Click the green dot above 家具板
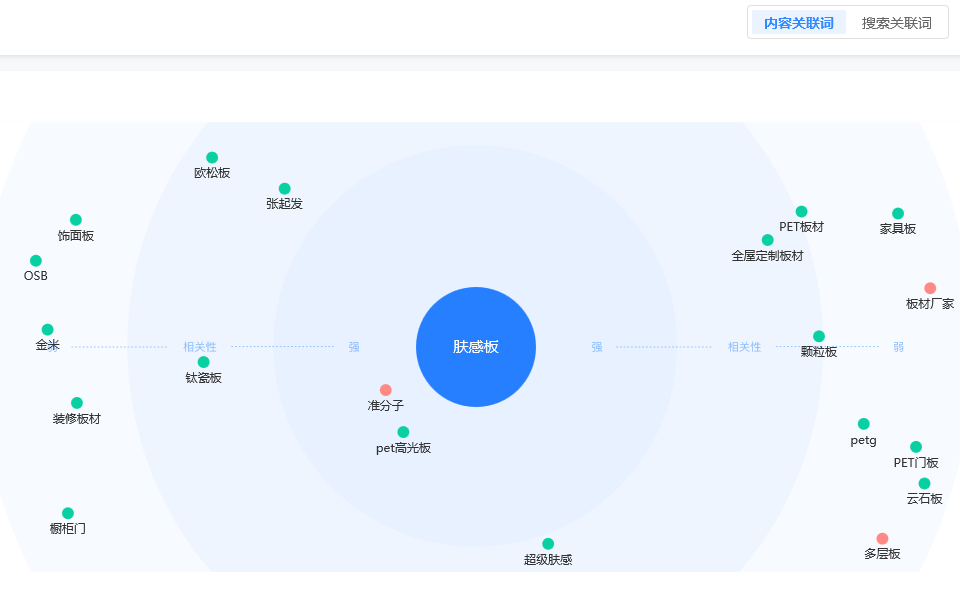The image size is (960, 594). [x=898, y=213]
